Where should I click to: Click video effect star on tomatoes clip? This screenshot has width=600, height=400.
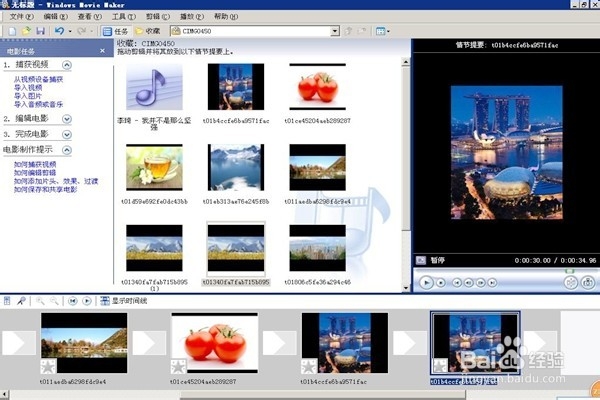[x=178, y=366]
